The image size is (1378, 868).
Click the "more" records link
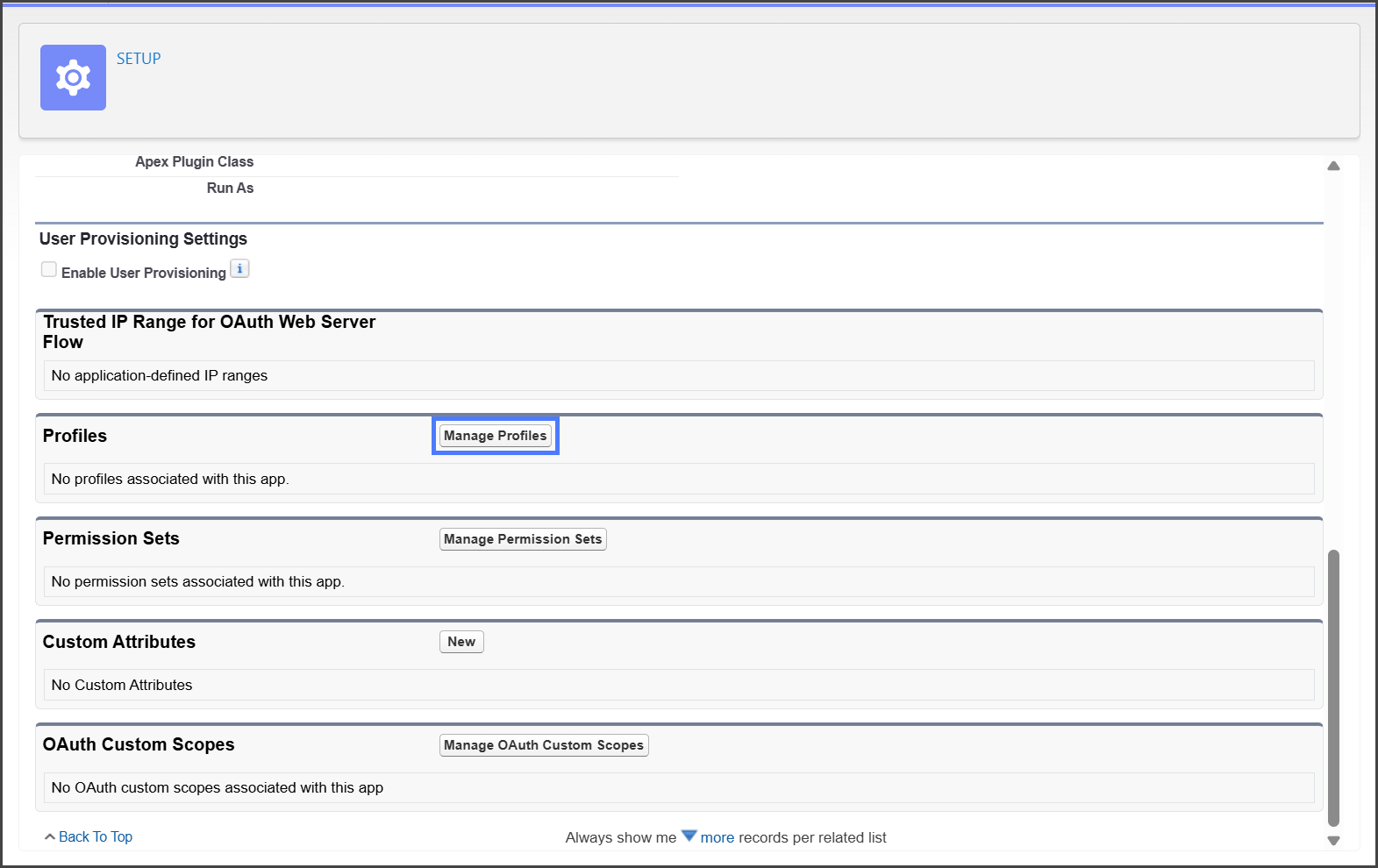[717, 837]
